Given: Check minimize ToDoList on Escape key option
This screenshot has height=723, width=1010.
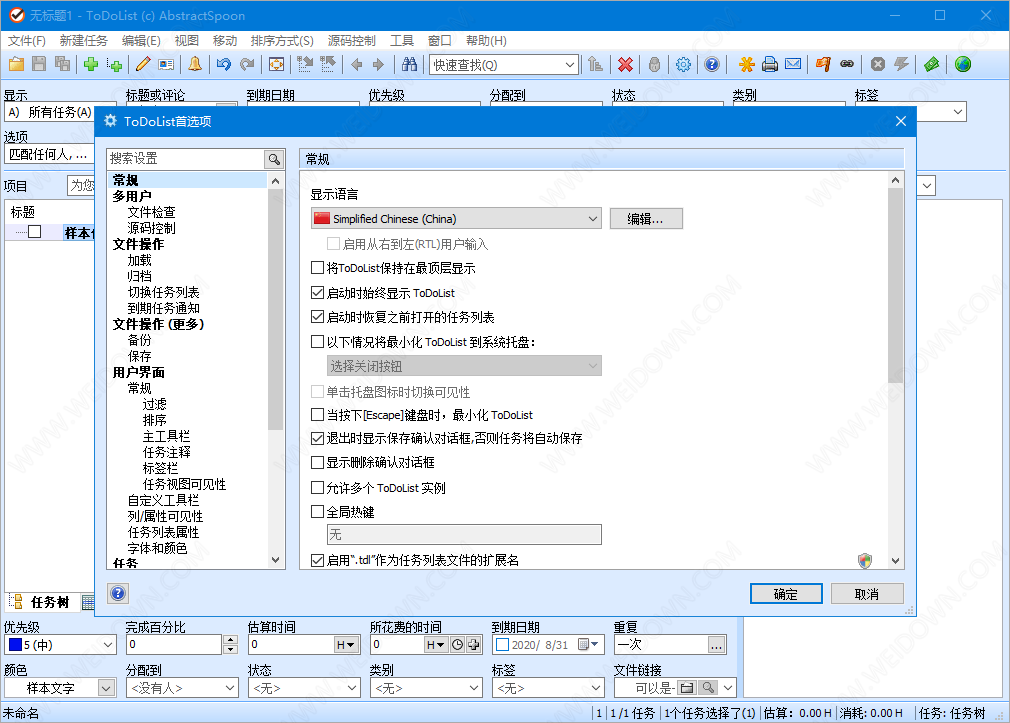Looking at the screenshot, I should pyautogui.click(x=317, y=414).
